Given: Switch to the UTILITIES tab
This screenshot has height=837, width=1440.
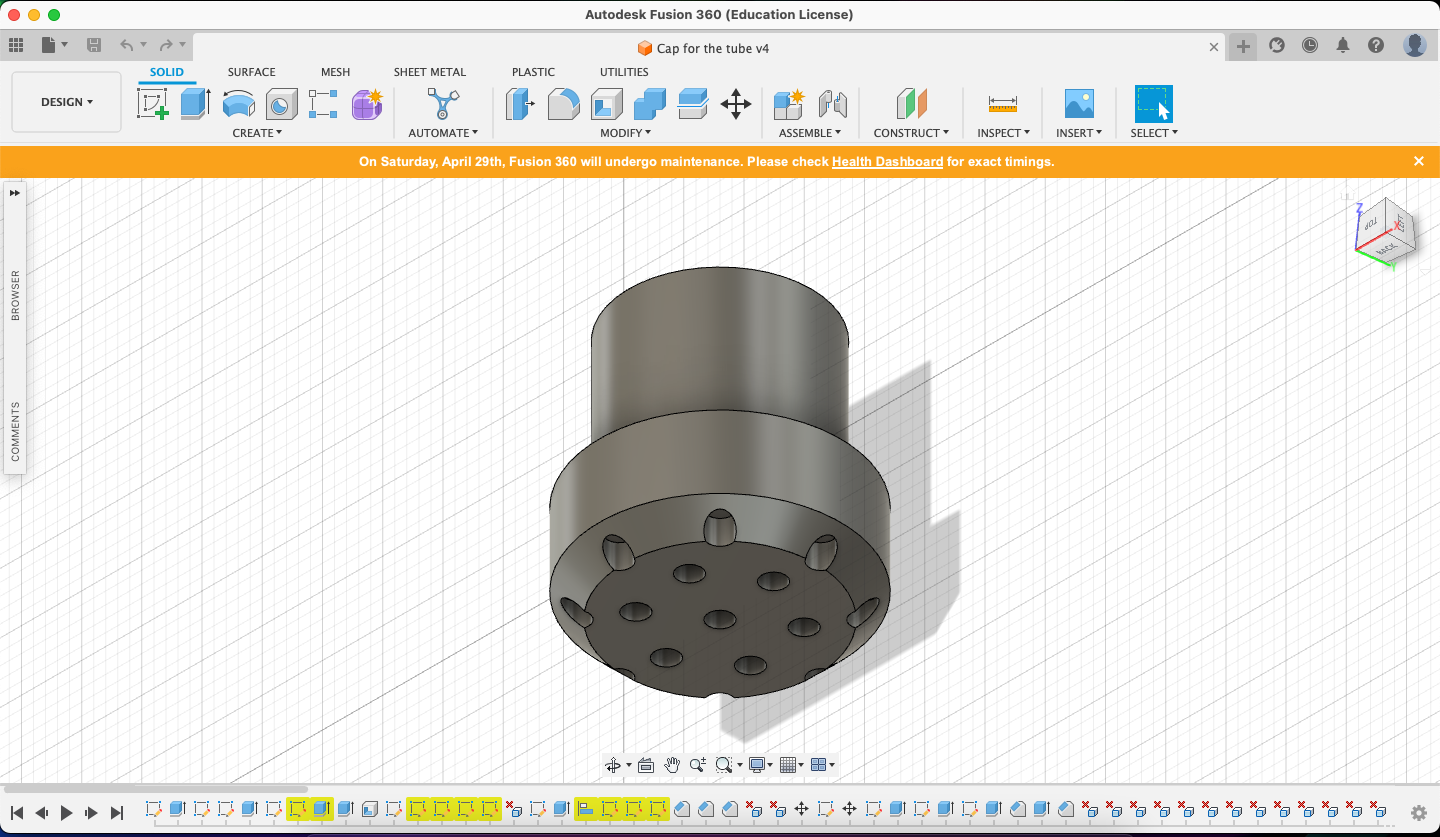Looking at the screenshot, I should [x=624, y=72].
